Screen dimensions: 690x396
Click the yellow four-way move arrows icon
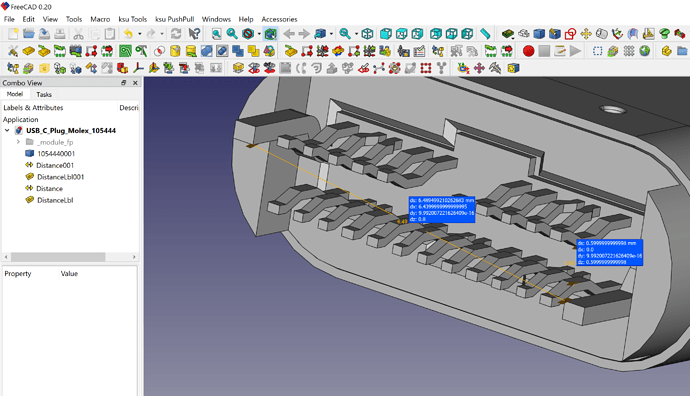click(586, 34)
